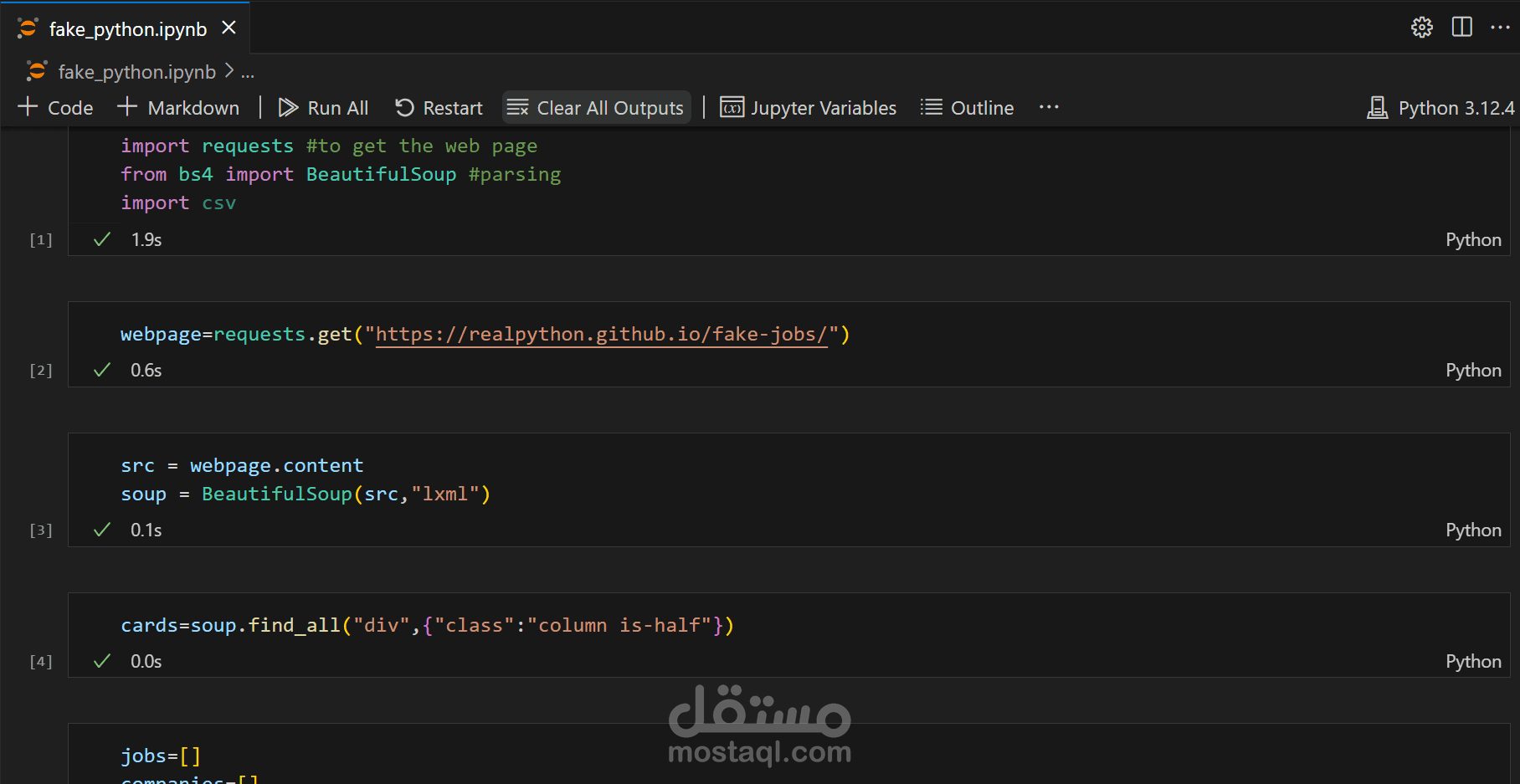Change language mode of cell 2 labeled Python
The height and width of the screenshot is (784, 1520).
pyautogui.click(x=1473, y=371)
